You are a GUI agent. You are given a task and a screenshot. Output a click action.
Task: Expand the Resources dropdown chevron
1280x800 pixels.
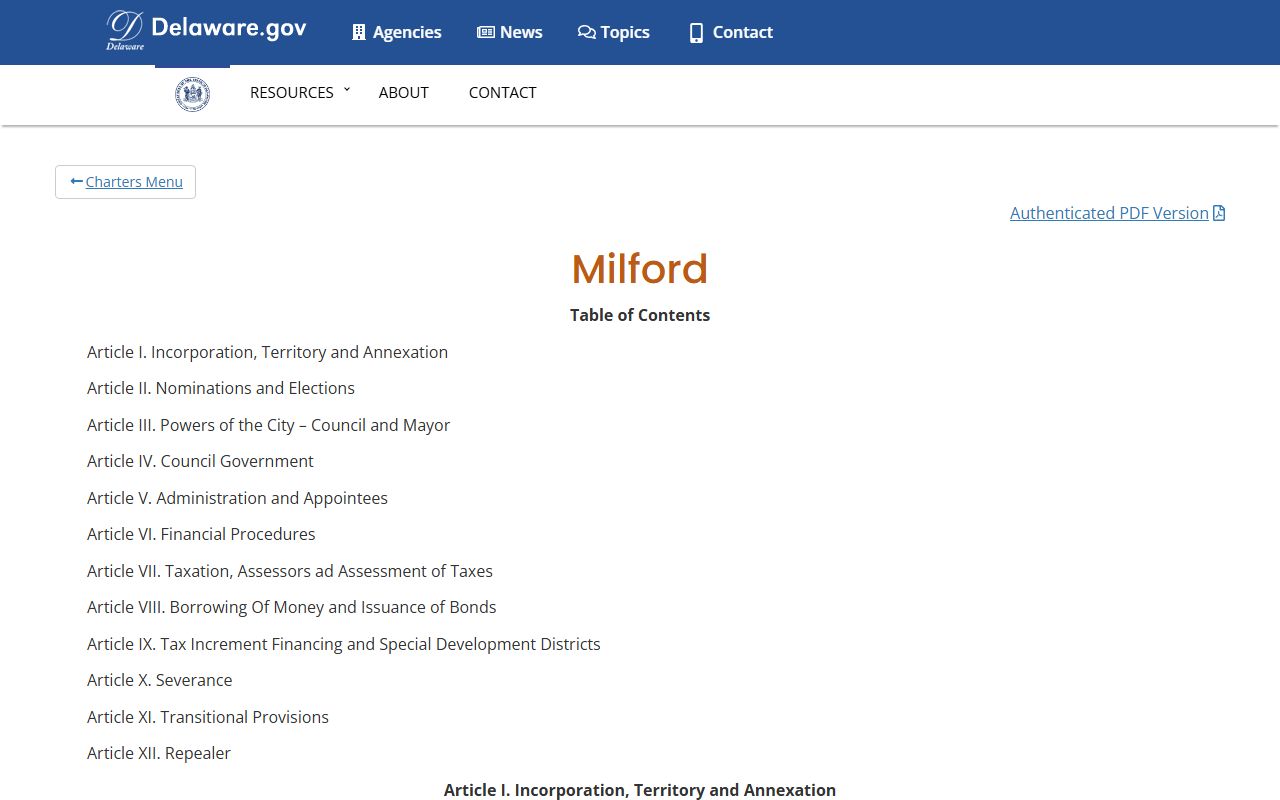pyautogui.click(x=347, y=90)
